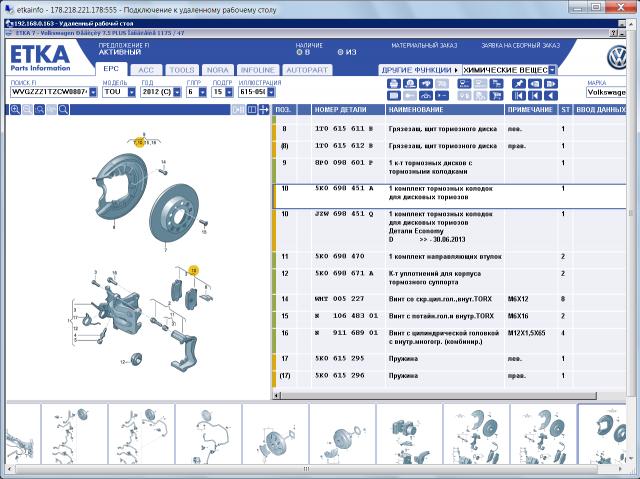Open the ПОДГР dropdown showing 15
This screenshot has height=479, width=640.
pyautogui.click(x=229, y=92)
